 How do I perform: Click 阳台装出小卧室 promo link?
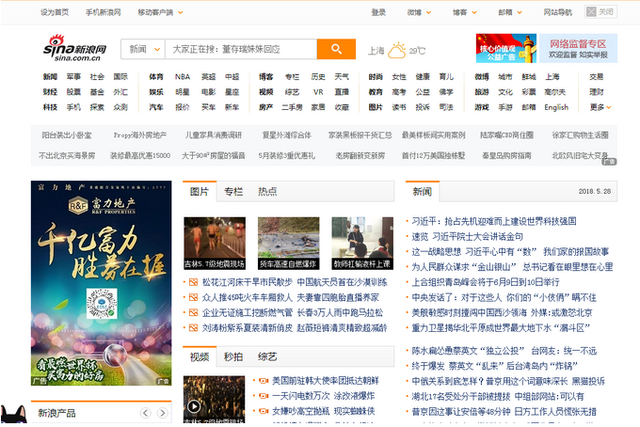tap(67, 135)
